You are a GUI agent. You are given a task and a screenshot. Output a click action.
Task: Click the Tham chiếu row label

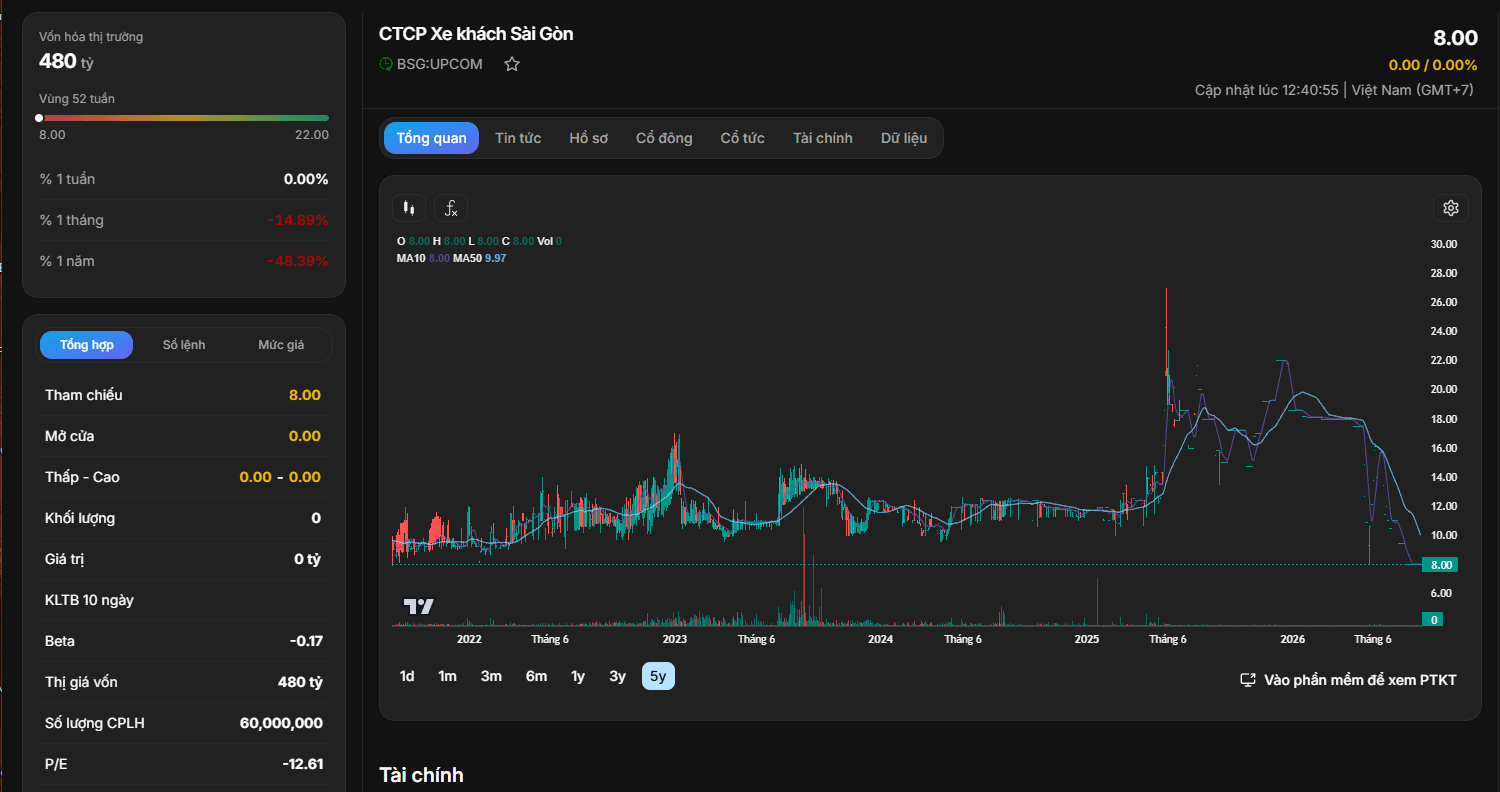[84, 395]
